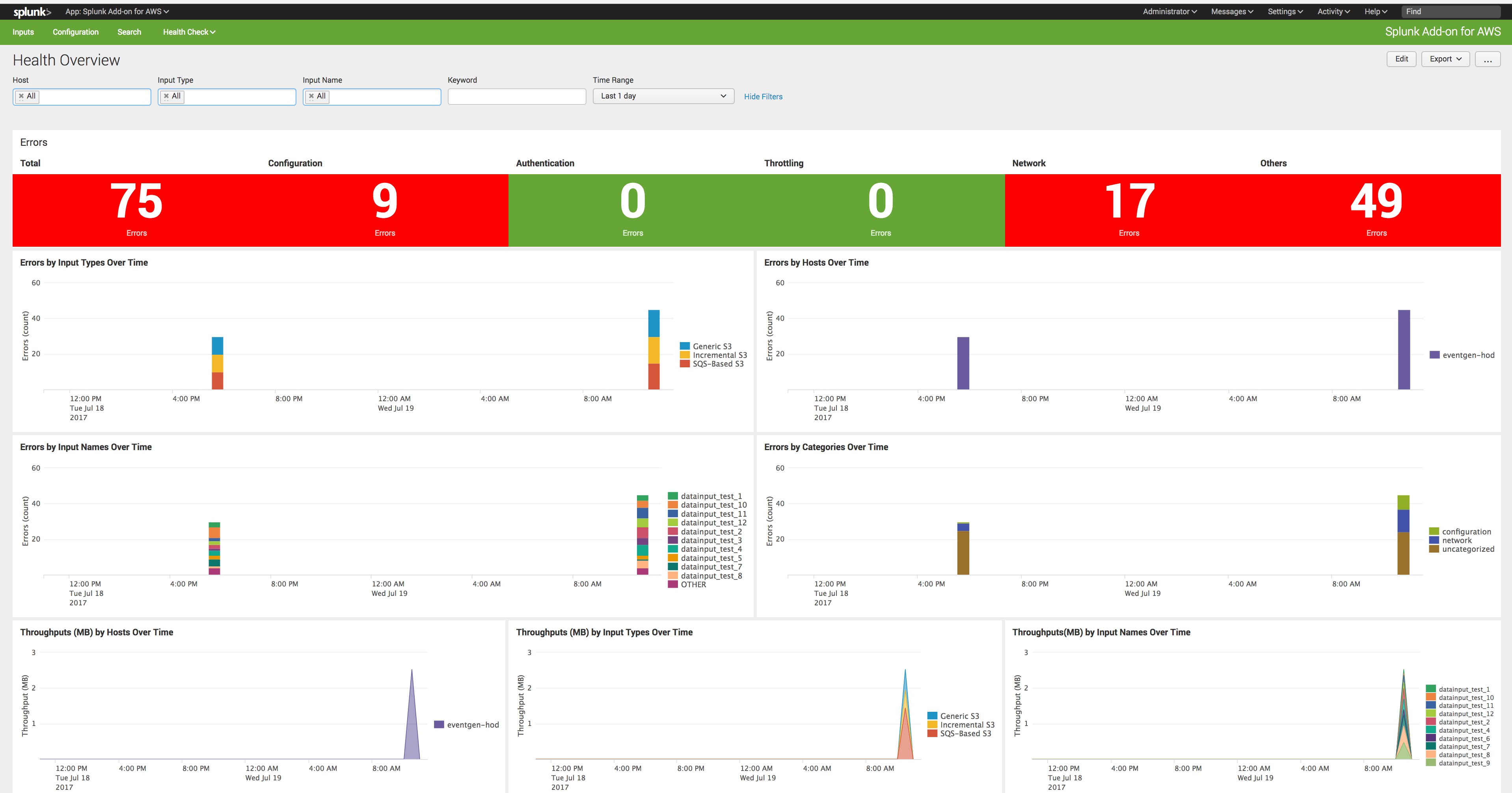This screenshot has height=793, width=1512.
Task: Open the Help menu
Action: [x=1375, y=11]
